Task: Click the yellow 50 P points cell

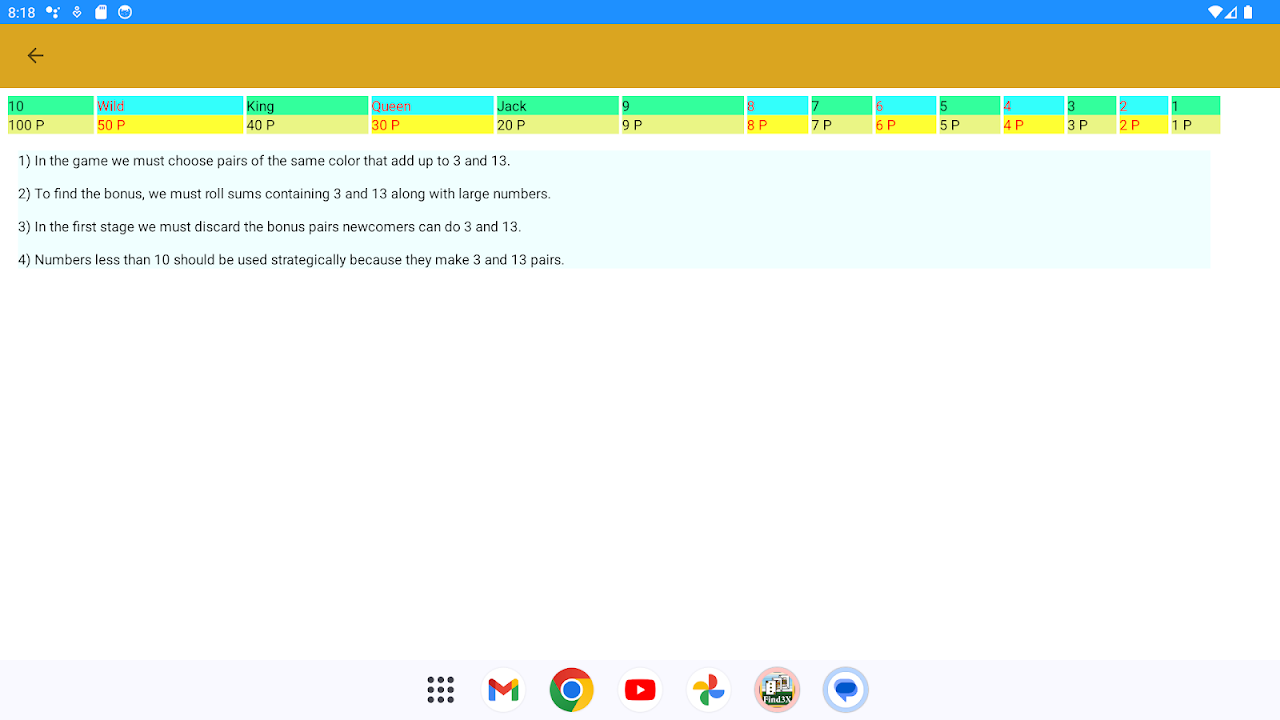Action: point(169,125)
